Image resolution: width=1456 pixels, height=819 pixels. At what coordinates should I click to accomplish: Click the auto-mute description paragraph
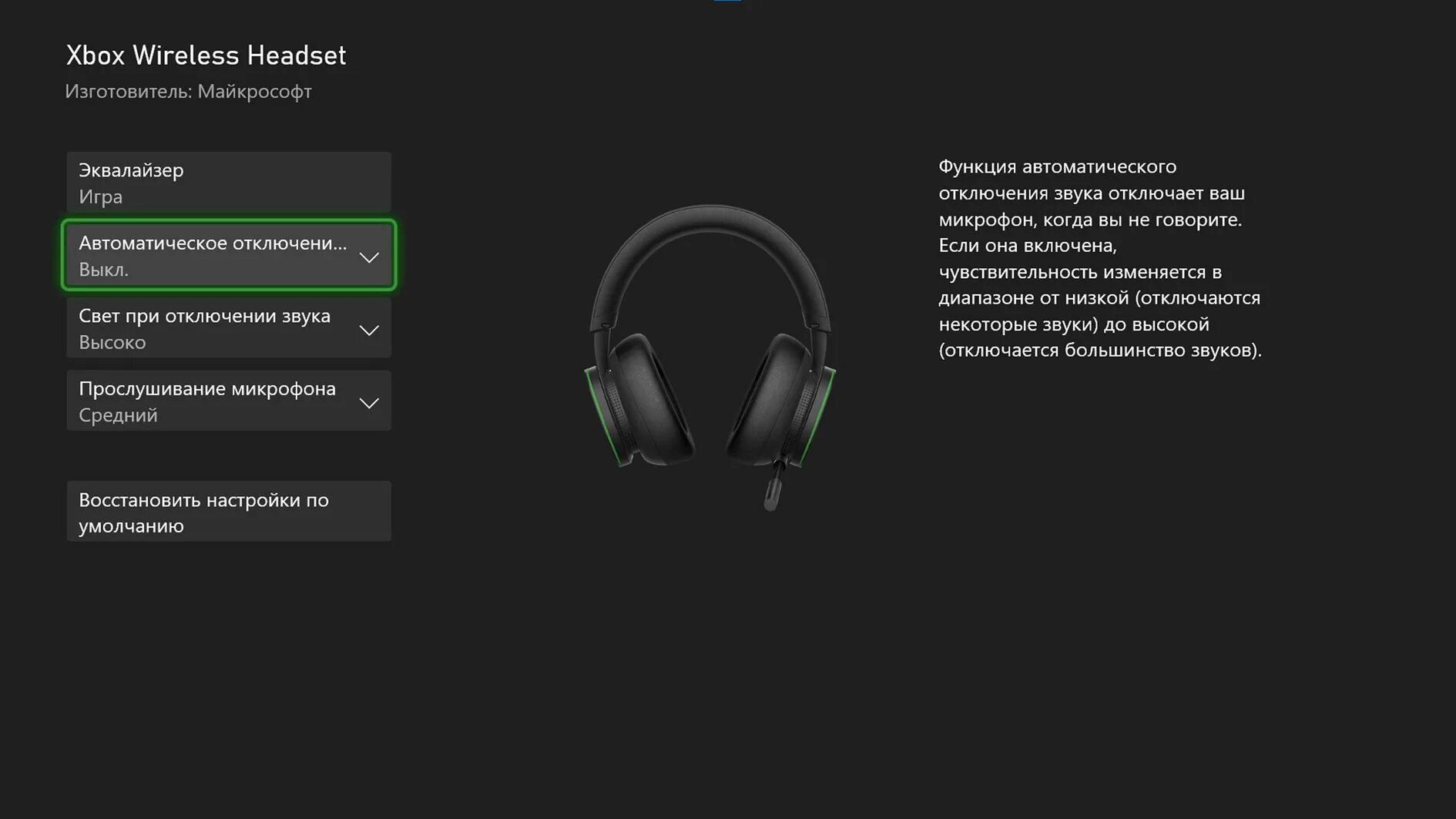click(x=1100, y=258)
